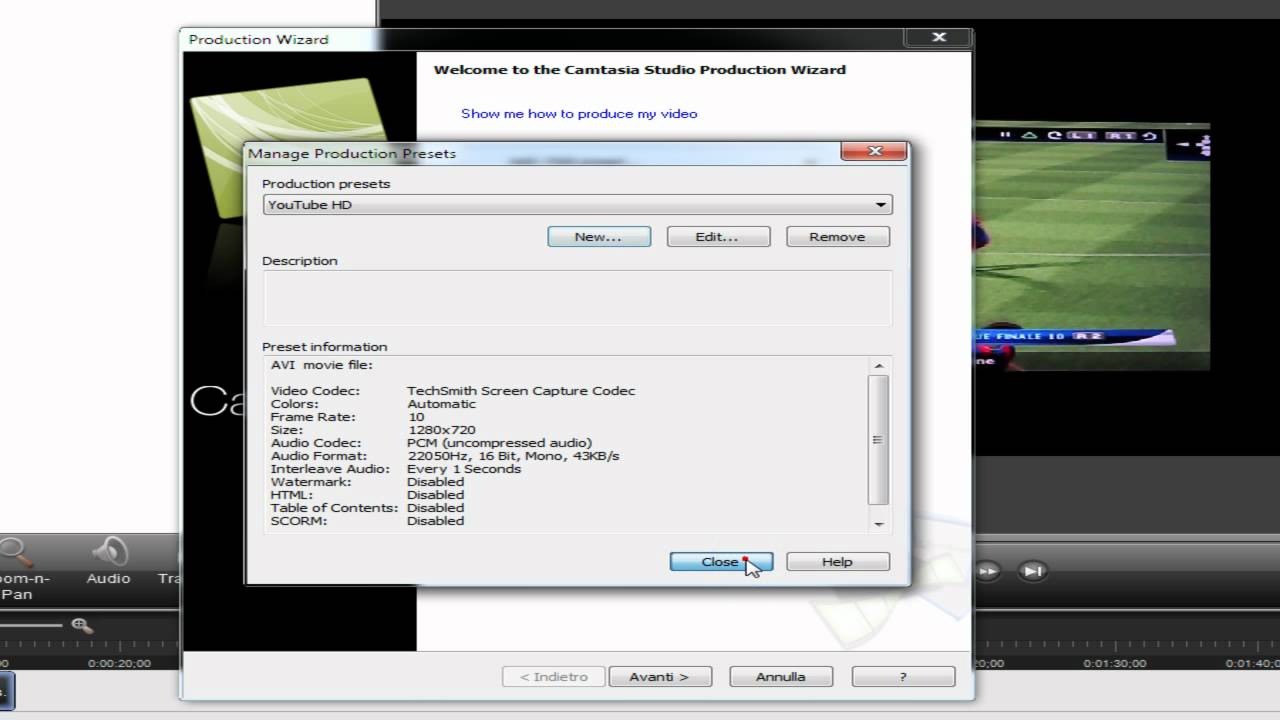Close the Manage Production Presets dialog

coord(720,562)
